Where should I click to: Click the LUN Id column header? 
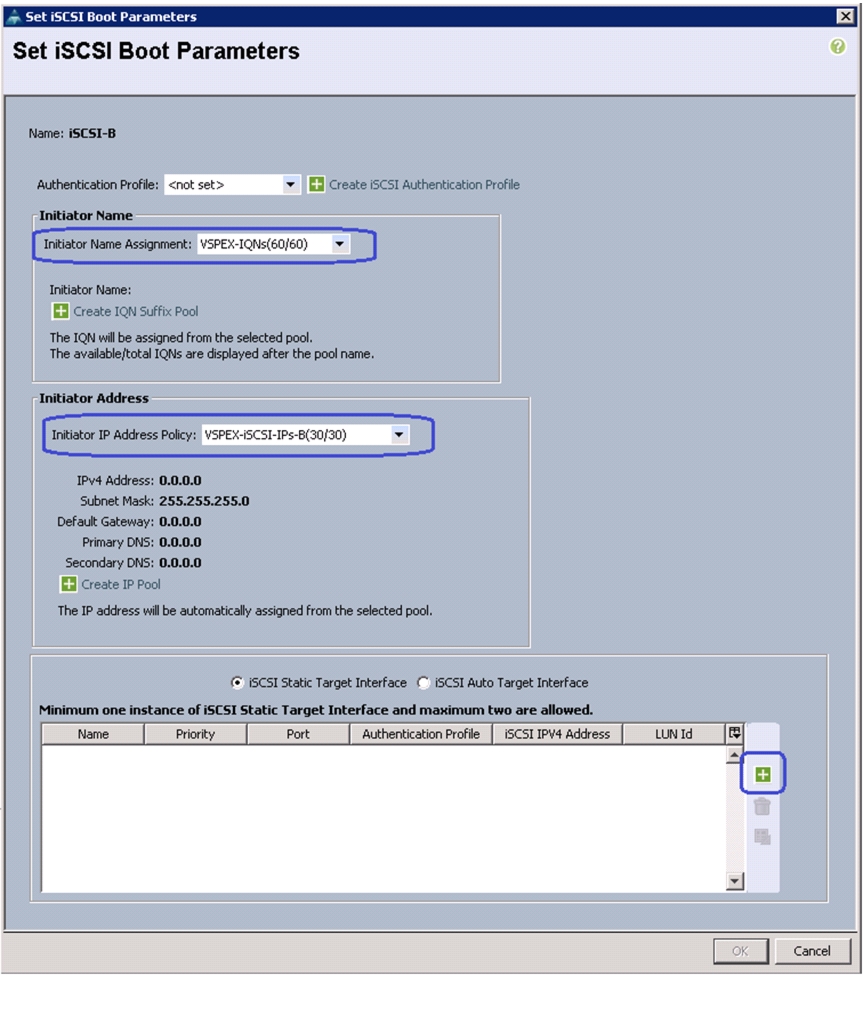[x=673, y=734]
